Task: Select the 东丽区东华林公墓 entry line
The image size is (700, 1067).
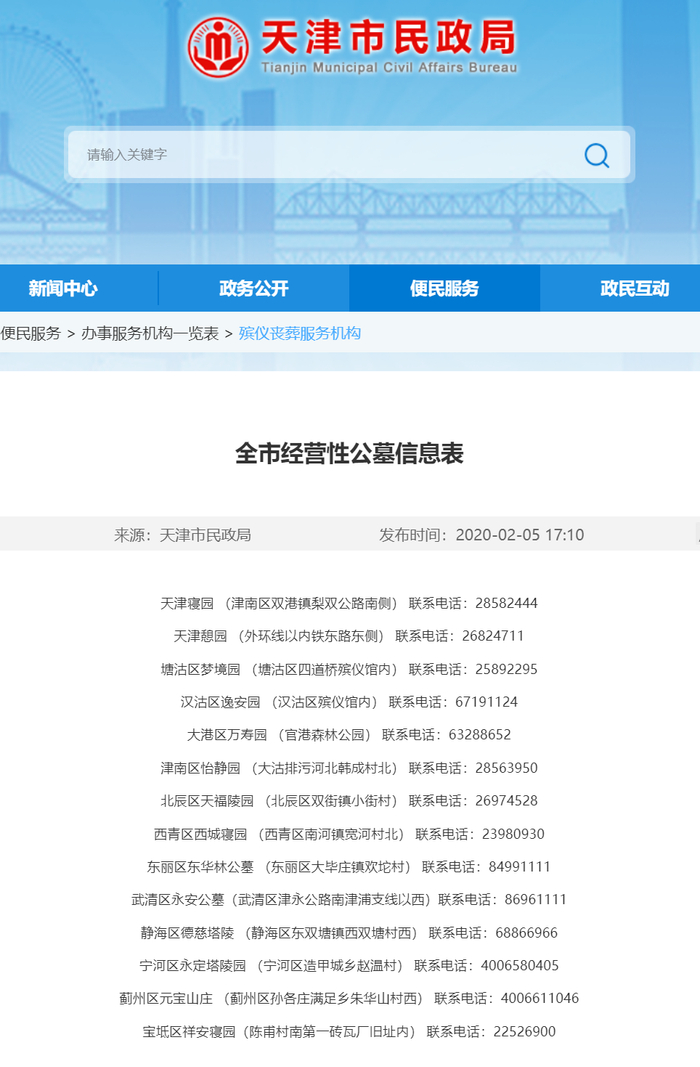Action: [349, 867]
